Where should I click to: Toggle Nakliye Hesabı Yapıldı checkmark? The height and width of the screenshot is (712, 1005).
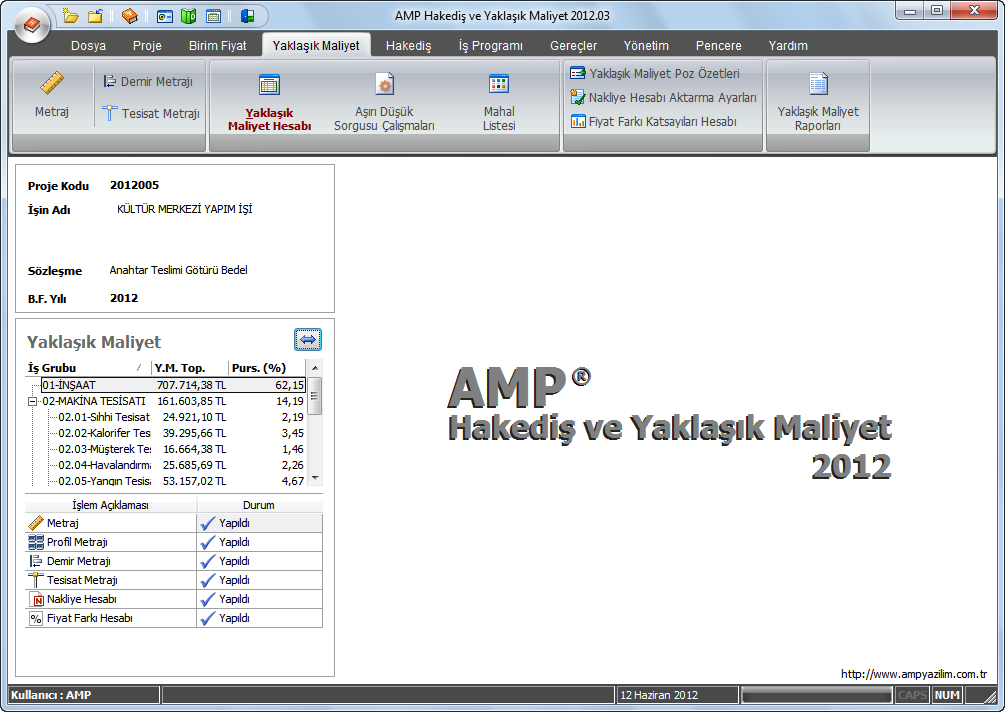pyautogui.click(x=208, y=599)
